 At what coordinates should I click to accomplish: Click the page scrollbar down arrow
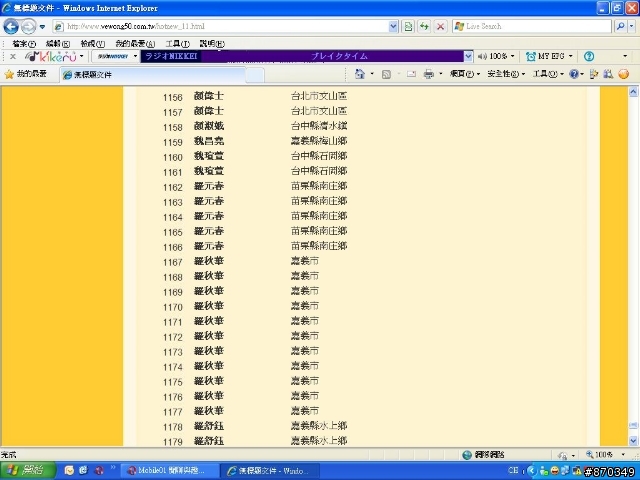click(633, 441)
